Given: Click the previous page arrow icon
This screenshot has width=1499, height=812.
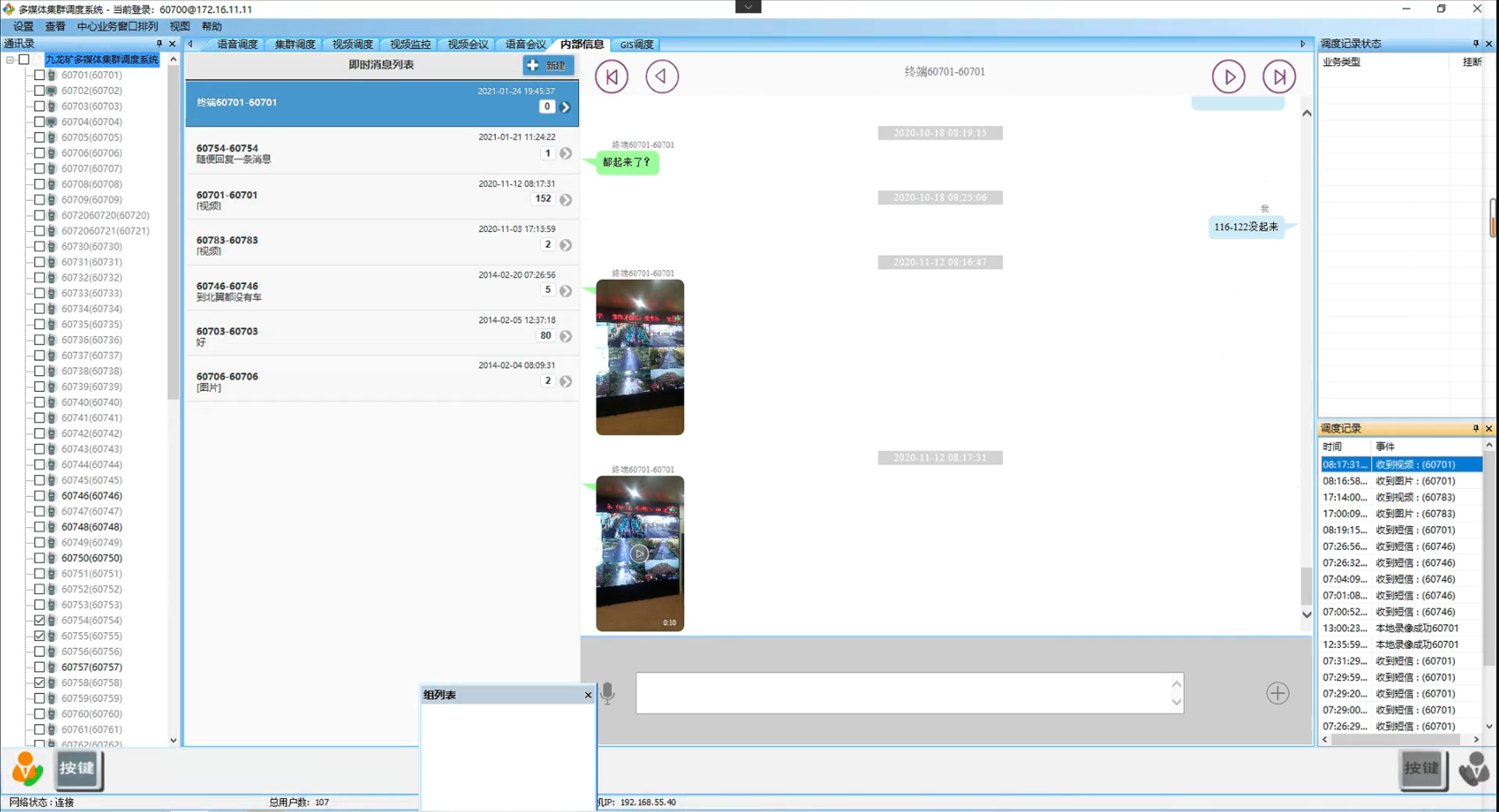Looking at the screenshot, I should point(662,76).
